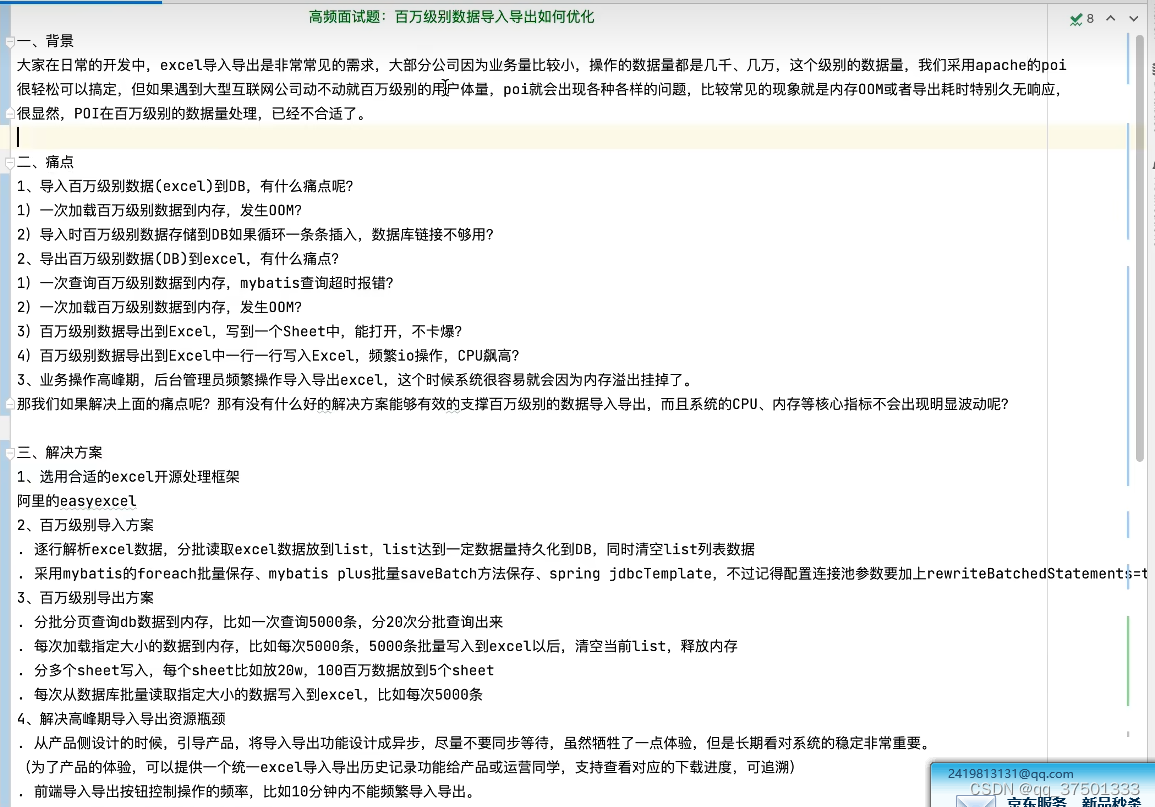This screenshot has height=807, width=1155.
Task: Collapse the "二、痛点" section fold marker
Action: (x=8, y=161)
